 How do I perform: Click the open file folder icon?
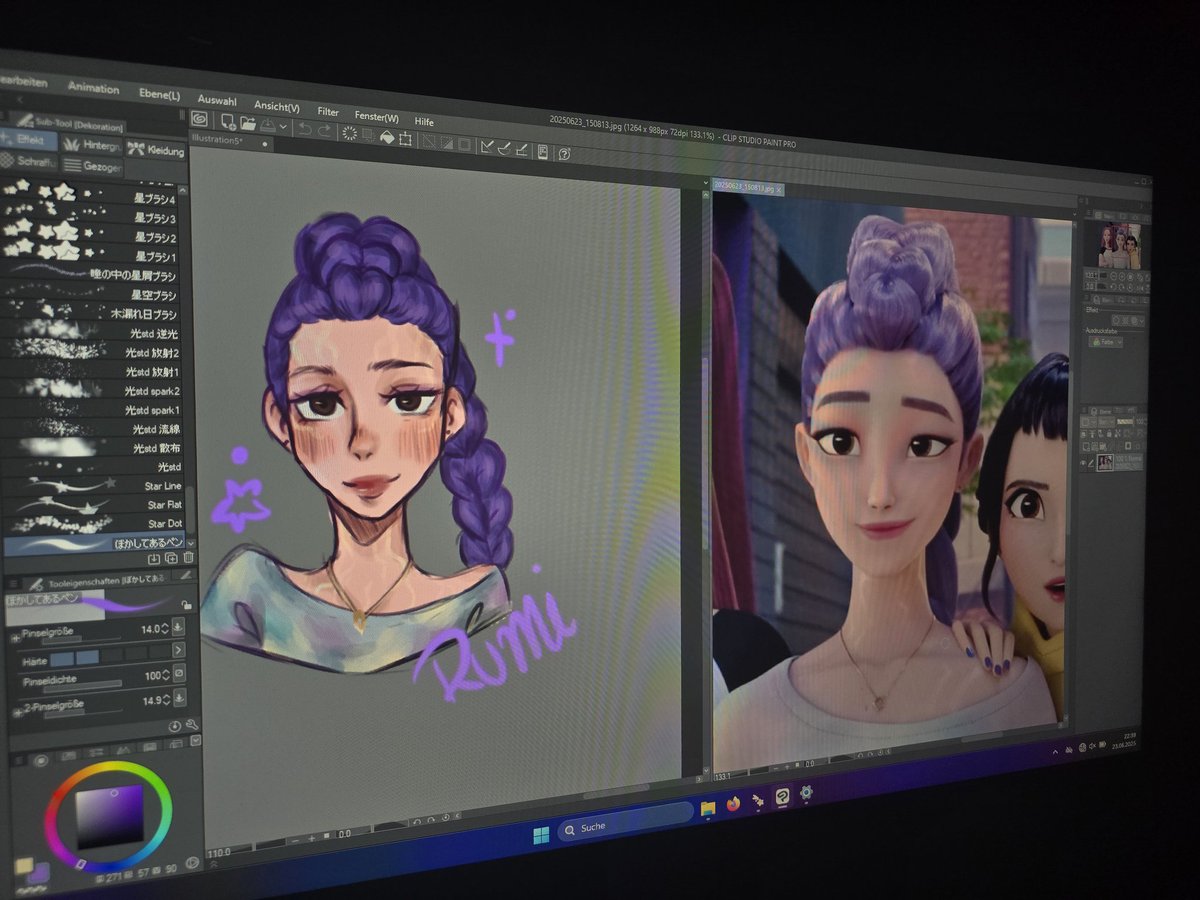click(x=248, y=124)
